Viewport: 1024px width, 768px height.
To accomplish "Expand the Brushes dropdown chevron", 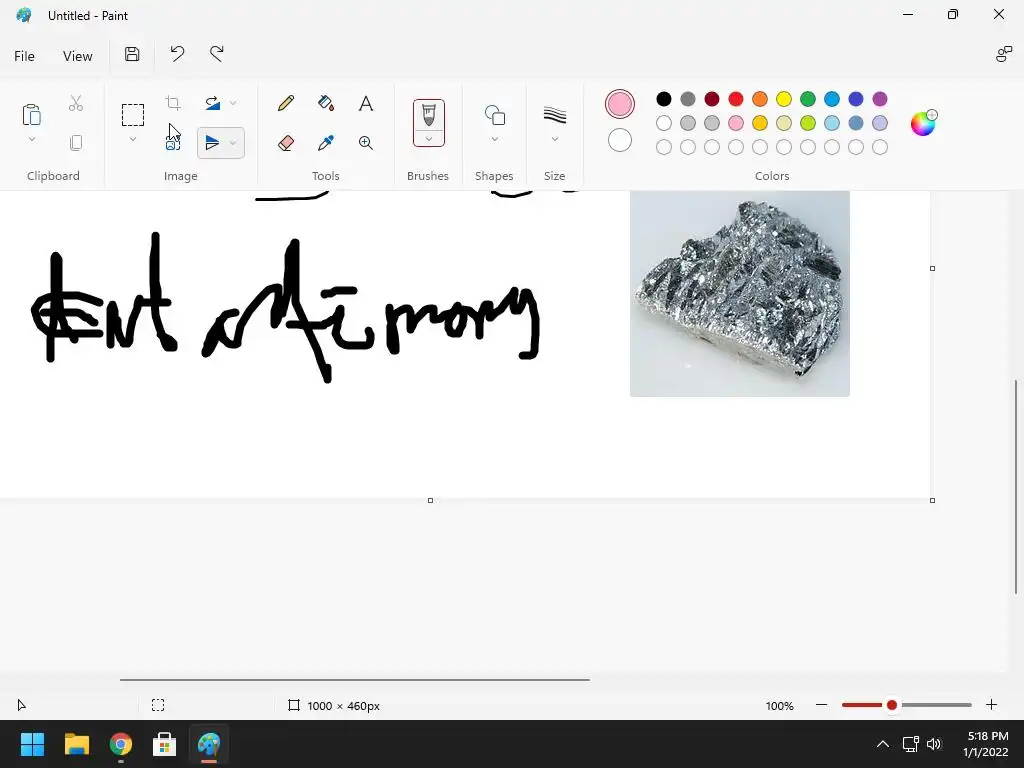I will [x=428, y=138].
